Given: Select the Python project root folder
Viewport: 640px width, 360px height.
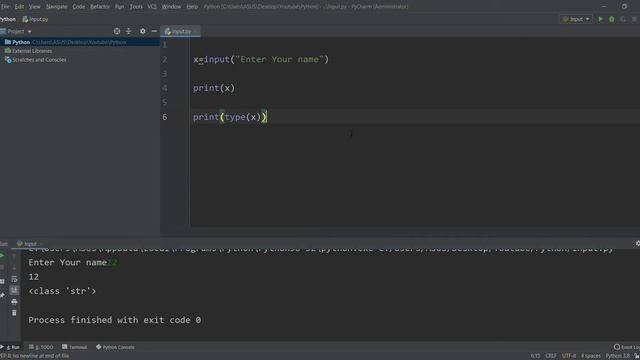Looking at the screenshot, I should pyautogui.click(x=80, y=42).
